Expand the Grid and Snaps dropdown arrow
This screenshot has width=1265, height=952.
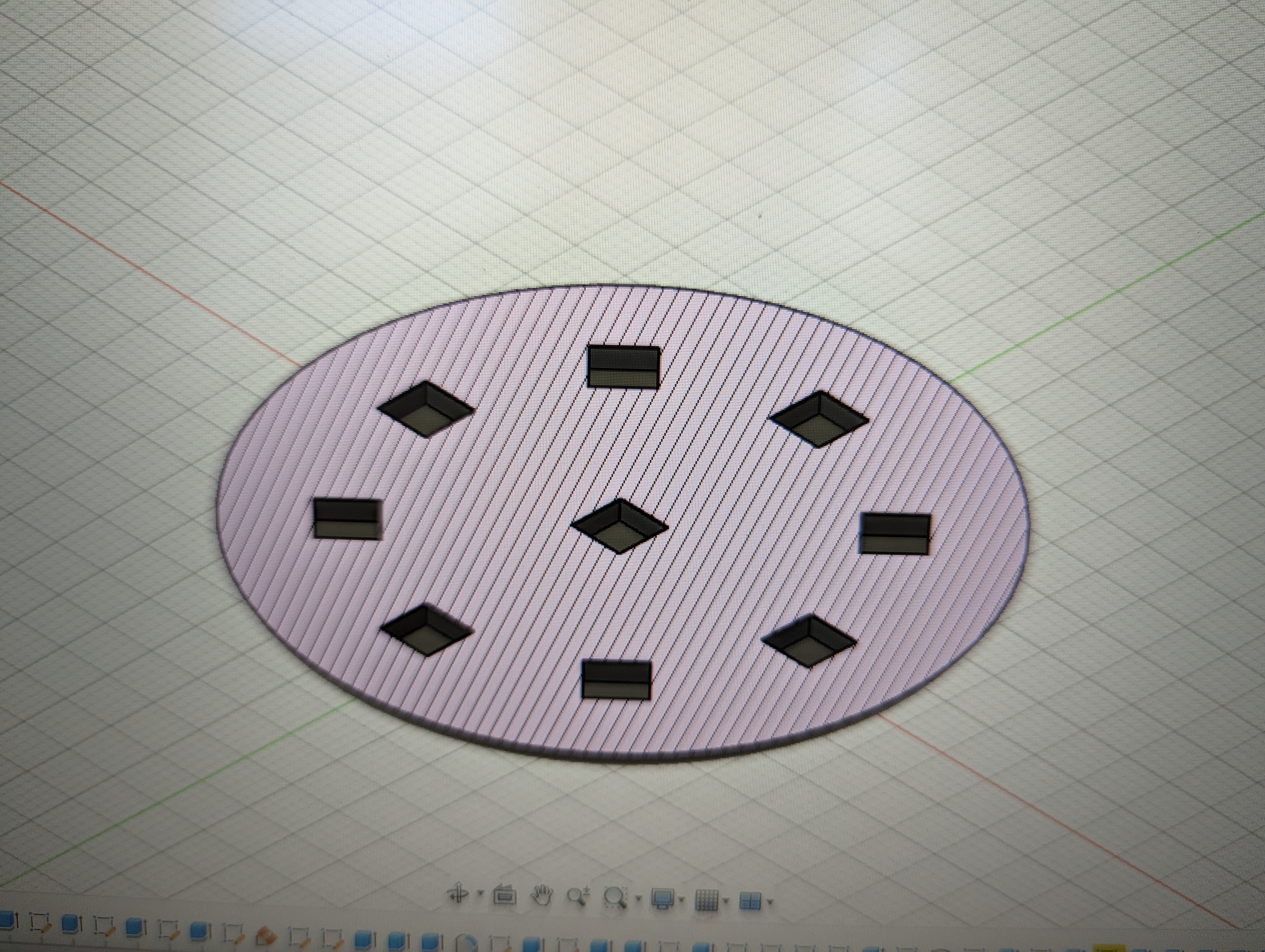coord(726,902)
